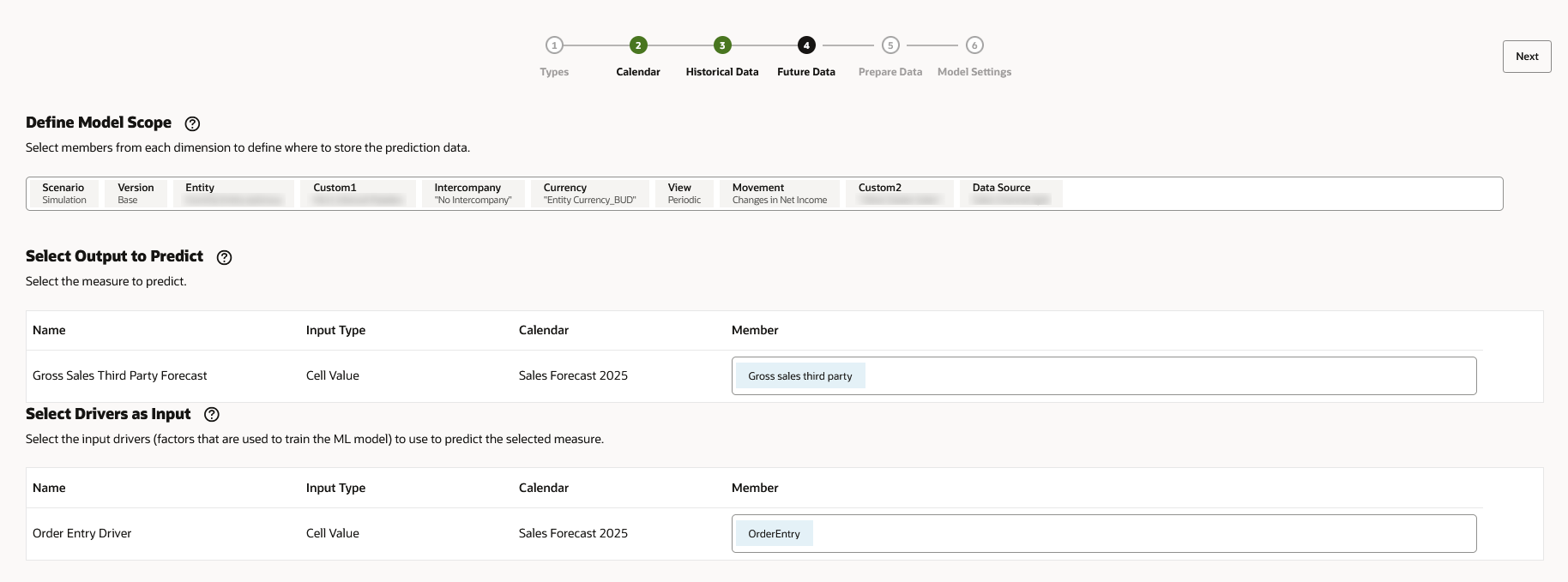Click help icon beside Select Output to Predict
Viewport: 1568px width, 582px height.
pos(225,257)
